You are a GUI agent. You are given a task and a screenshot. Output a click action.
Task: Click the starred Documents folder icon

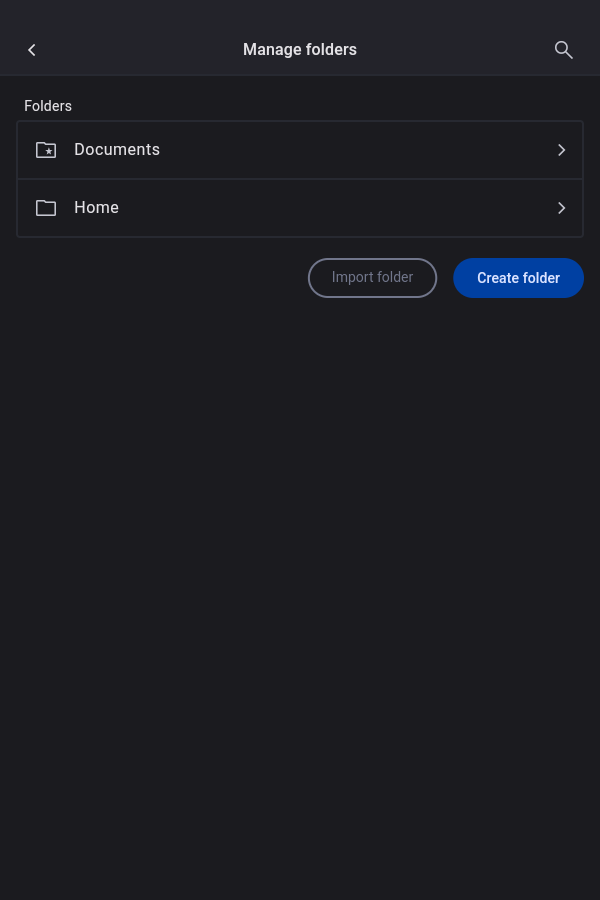(x=46, y=150)
